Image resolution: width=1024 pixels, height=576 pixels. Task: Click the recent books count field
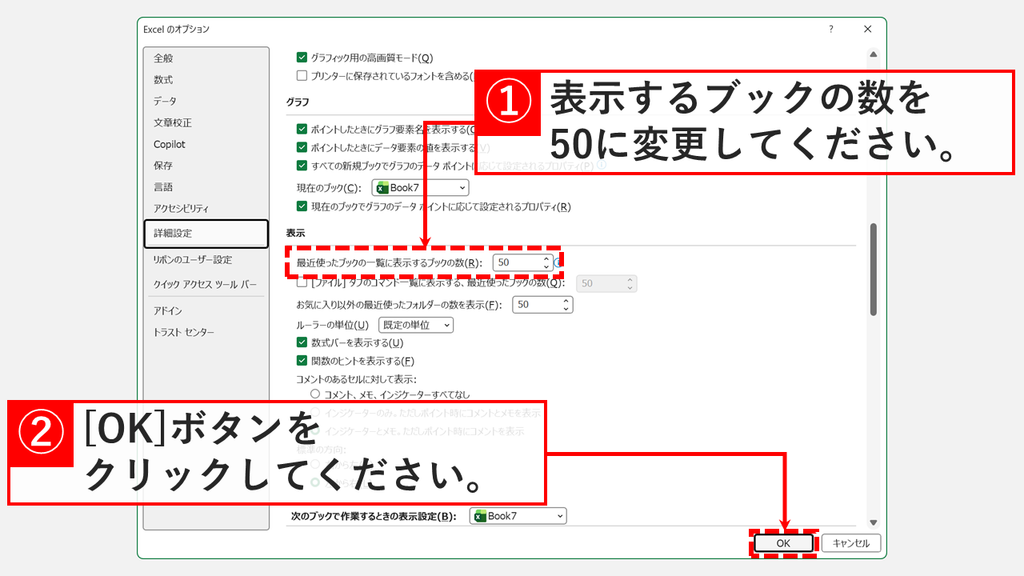coord(517,263)
